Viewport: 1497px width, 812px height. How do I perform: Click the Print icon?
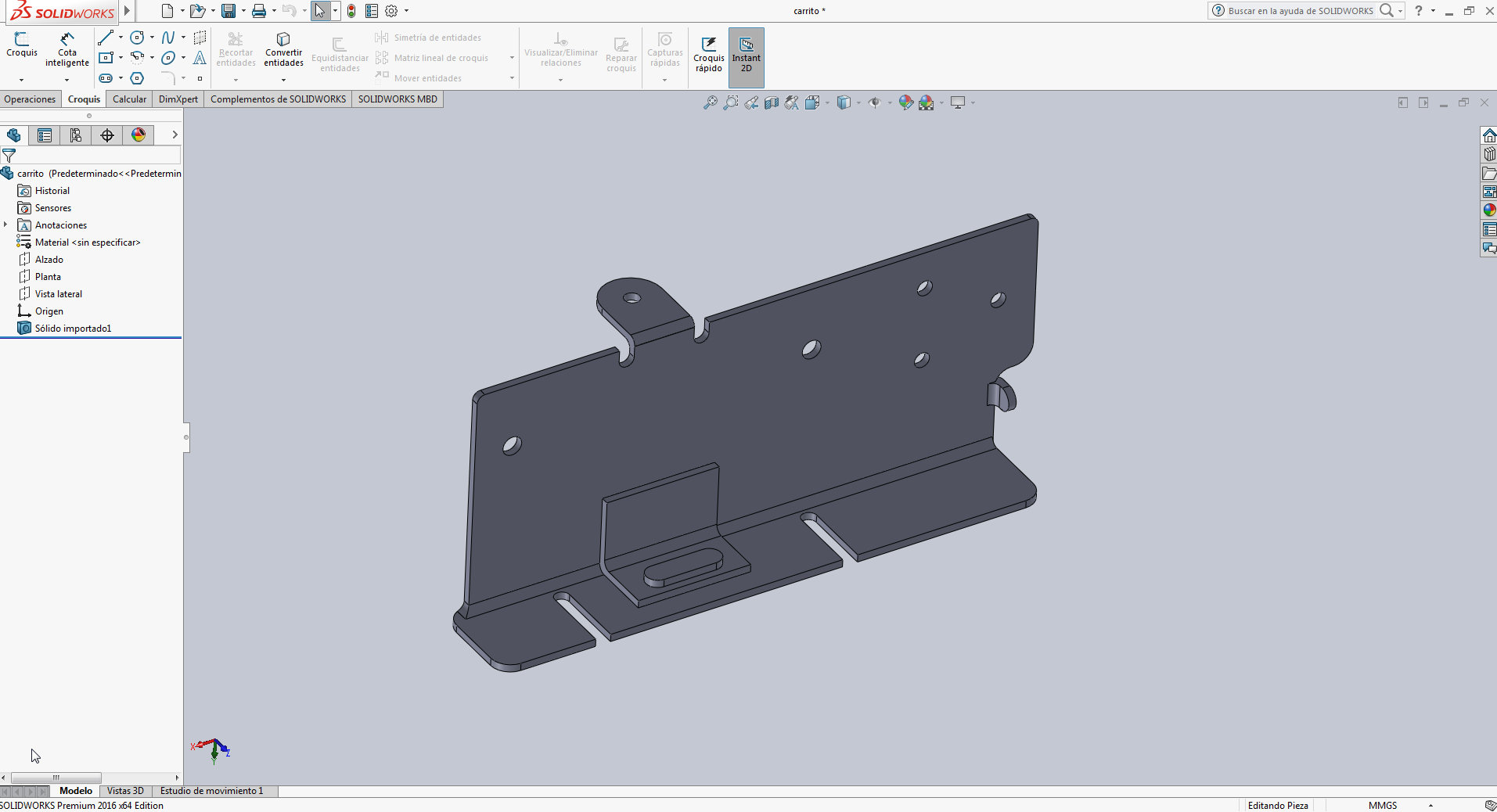click(259, 11)
